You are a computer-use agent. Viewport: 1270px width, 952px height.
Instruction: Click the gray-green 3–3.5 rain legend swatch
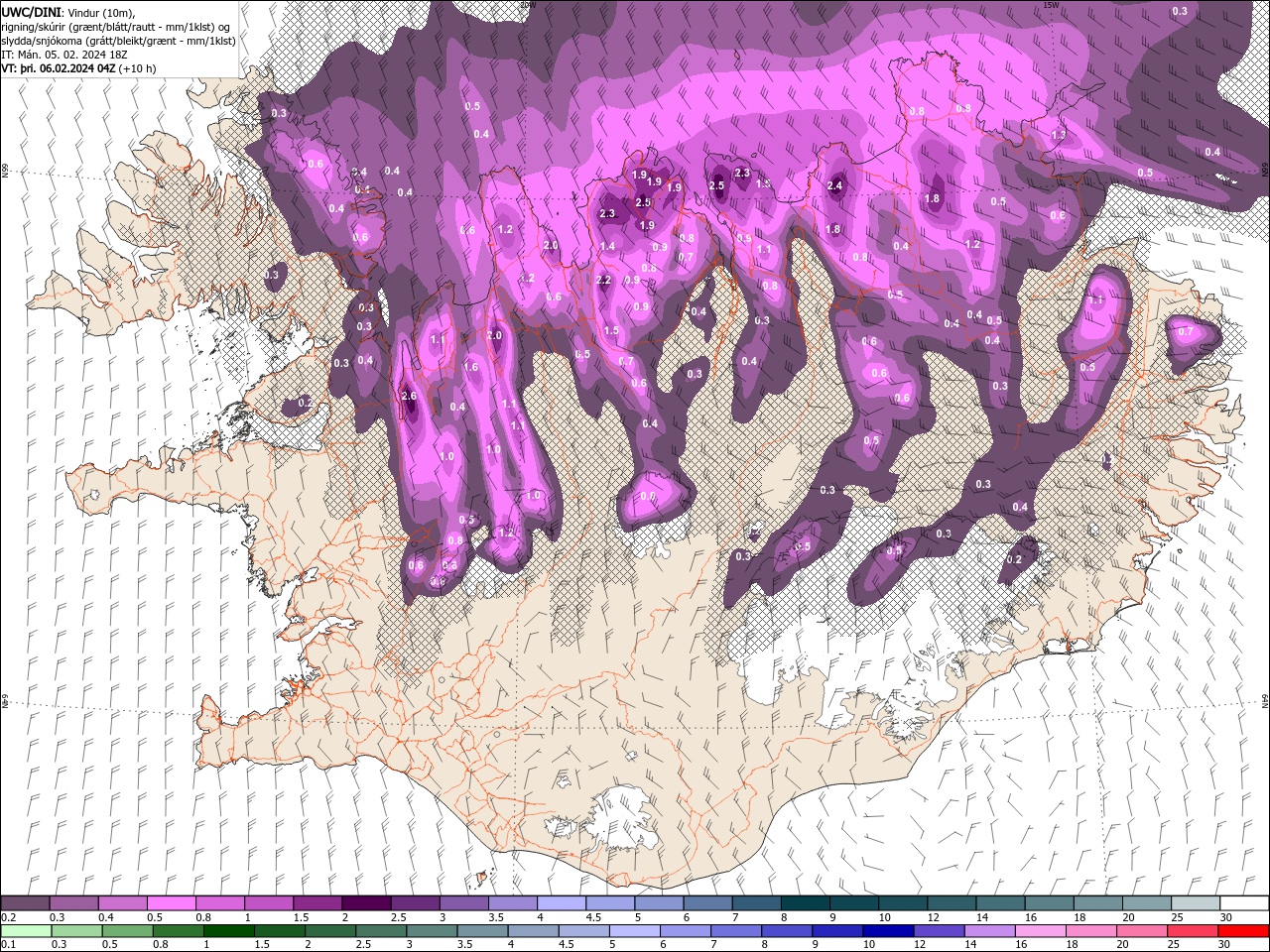(x=431, y=931)
